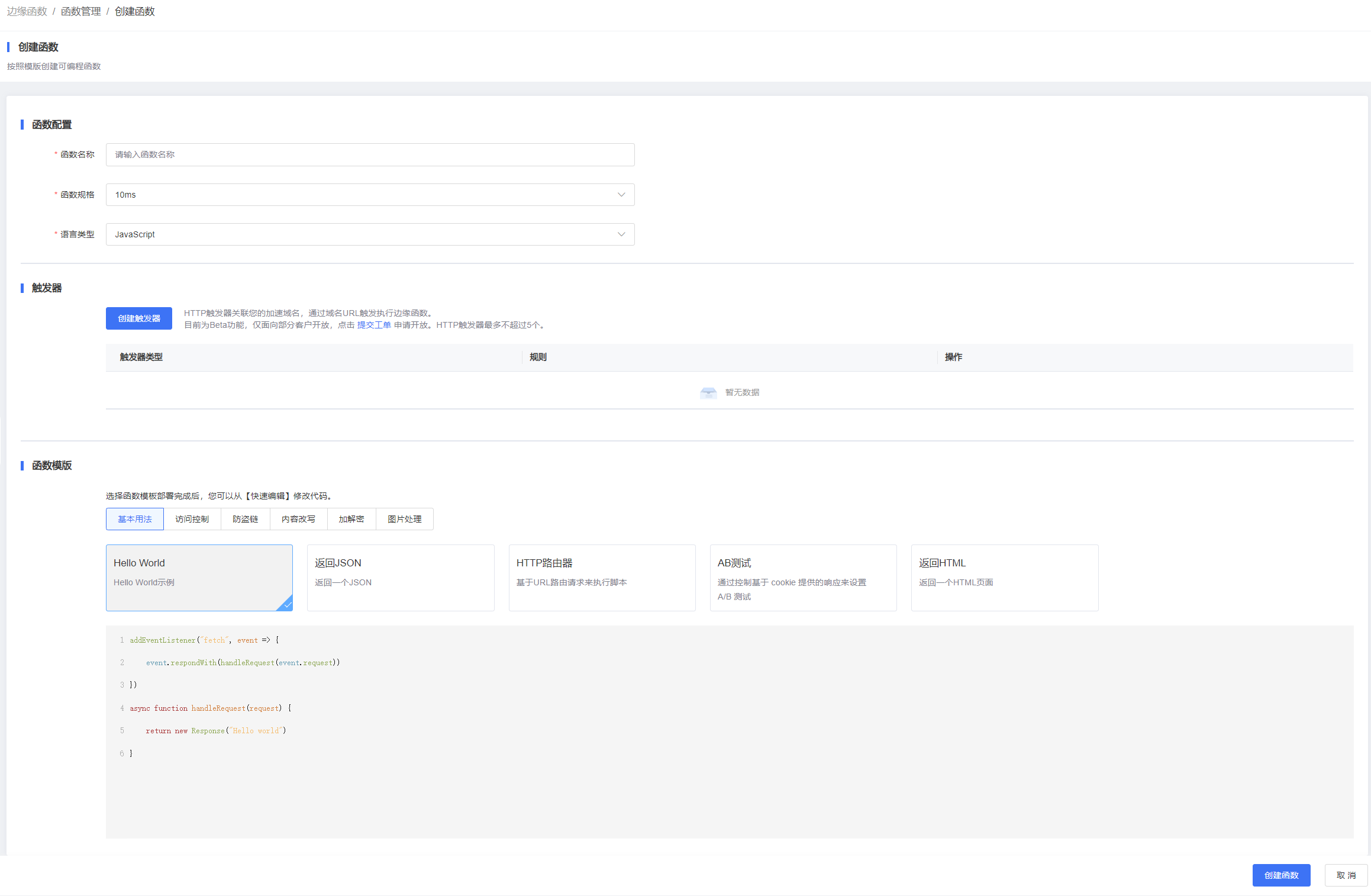The image size is (1371, 896).
Task: Switch to the 访问控制 tab
Action: point(192,519)
